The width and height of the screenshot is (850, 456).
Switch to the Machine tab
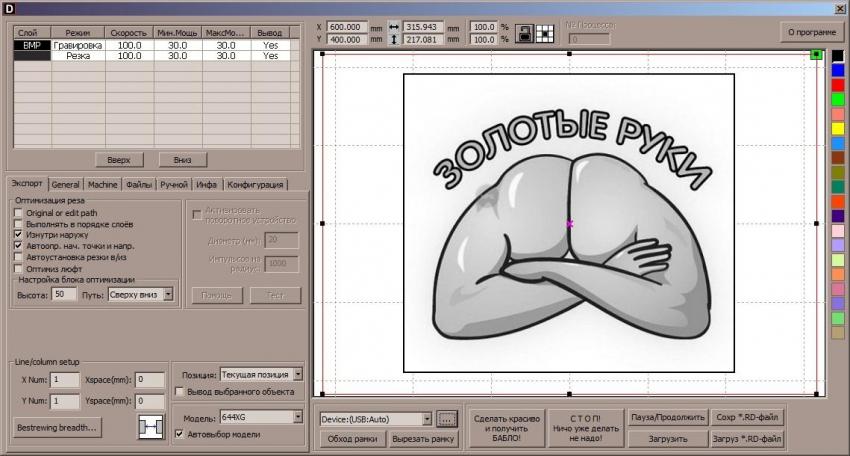pos(102,184)
